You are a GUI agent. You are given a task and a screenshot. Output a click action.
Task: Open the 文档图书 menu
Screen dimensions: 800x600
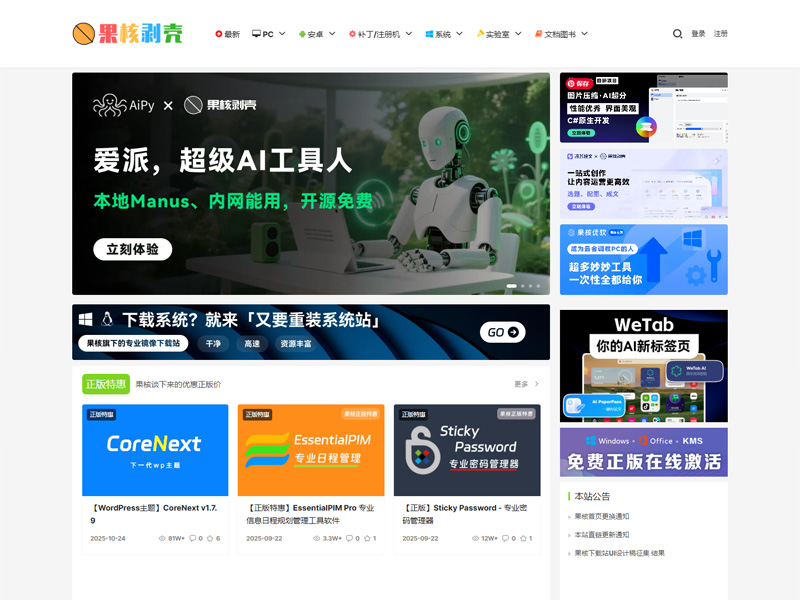coord(558,33)
